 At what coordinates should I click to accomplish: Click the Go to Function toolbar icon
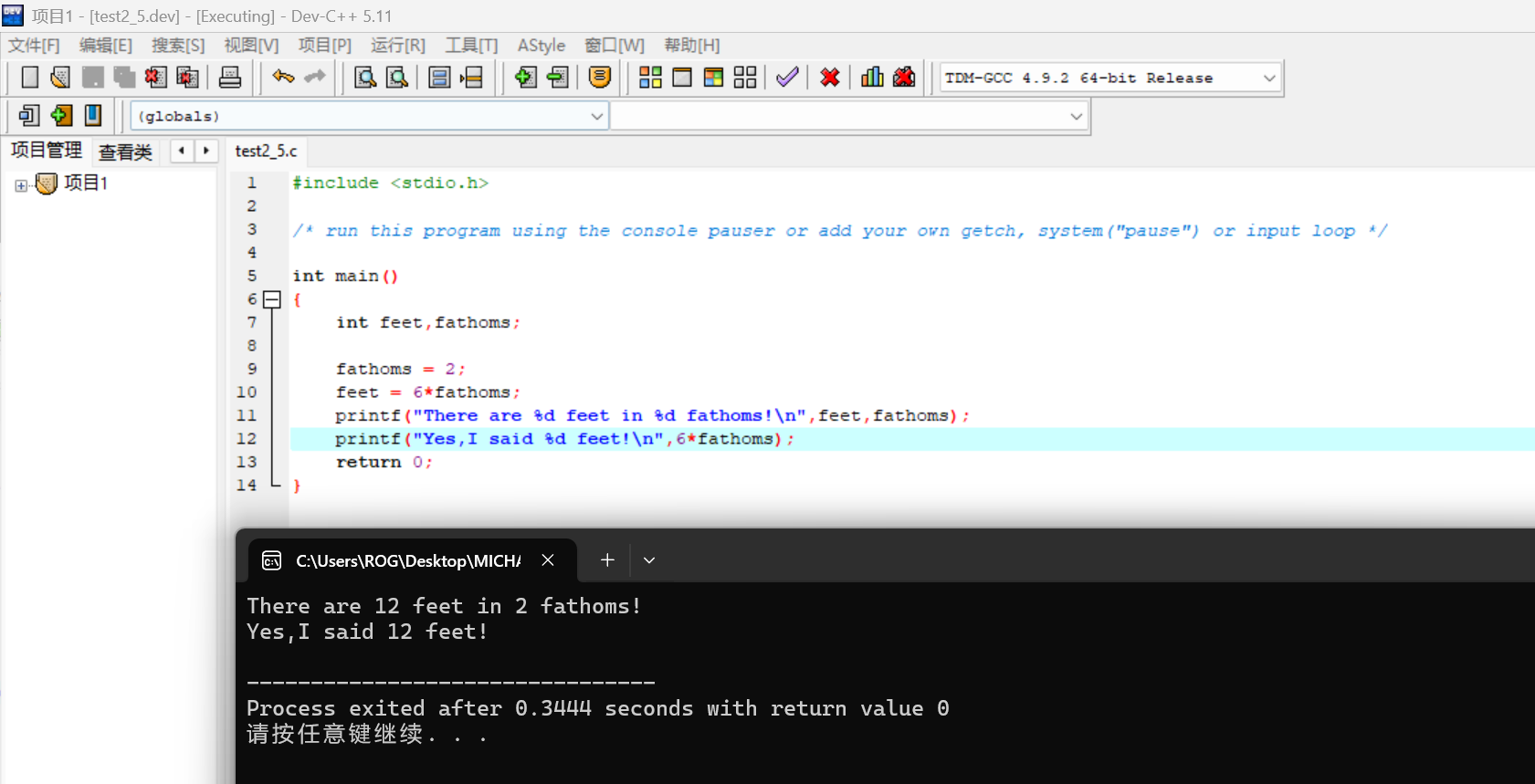(x=439, y=78)
